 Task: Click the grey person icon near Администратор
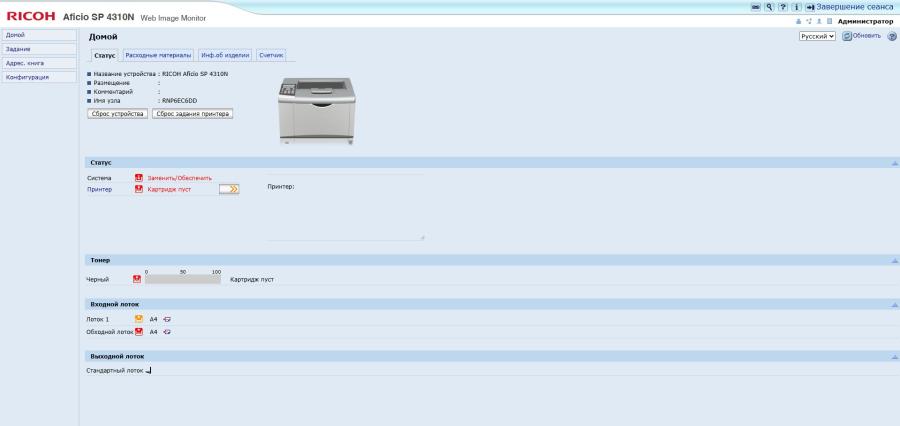(x=819, y=21)
